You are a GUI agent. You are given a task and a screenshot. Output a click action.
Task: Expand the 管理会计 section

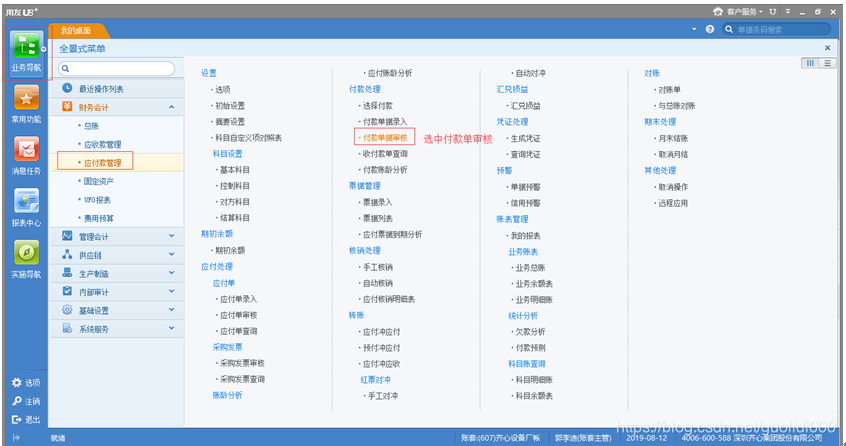pos(172,236)
